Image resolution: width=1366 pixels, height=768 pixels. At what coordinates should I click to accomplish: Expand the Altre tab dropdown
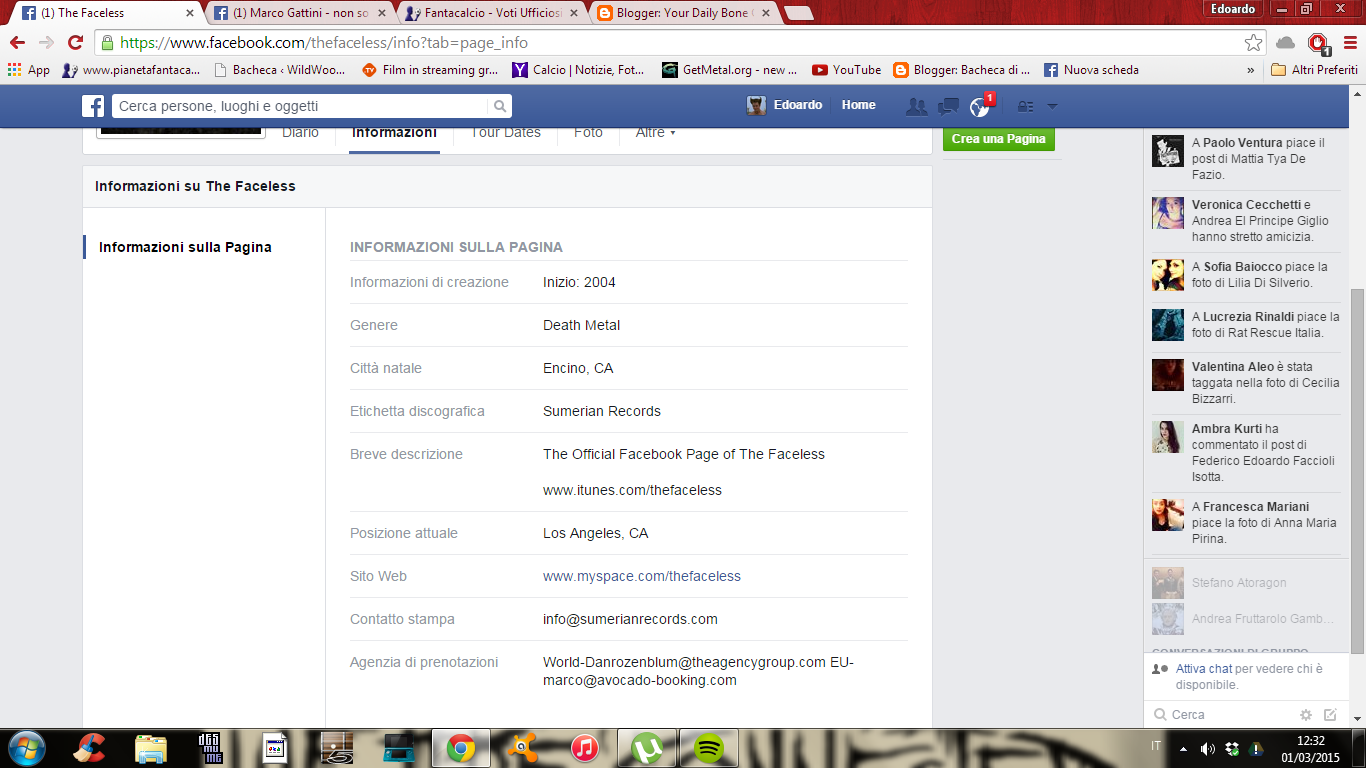click(x=656, y=132)
